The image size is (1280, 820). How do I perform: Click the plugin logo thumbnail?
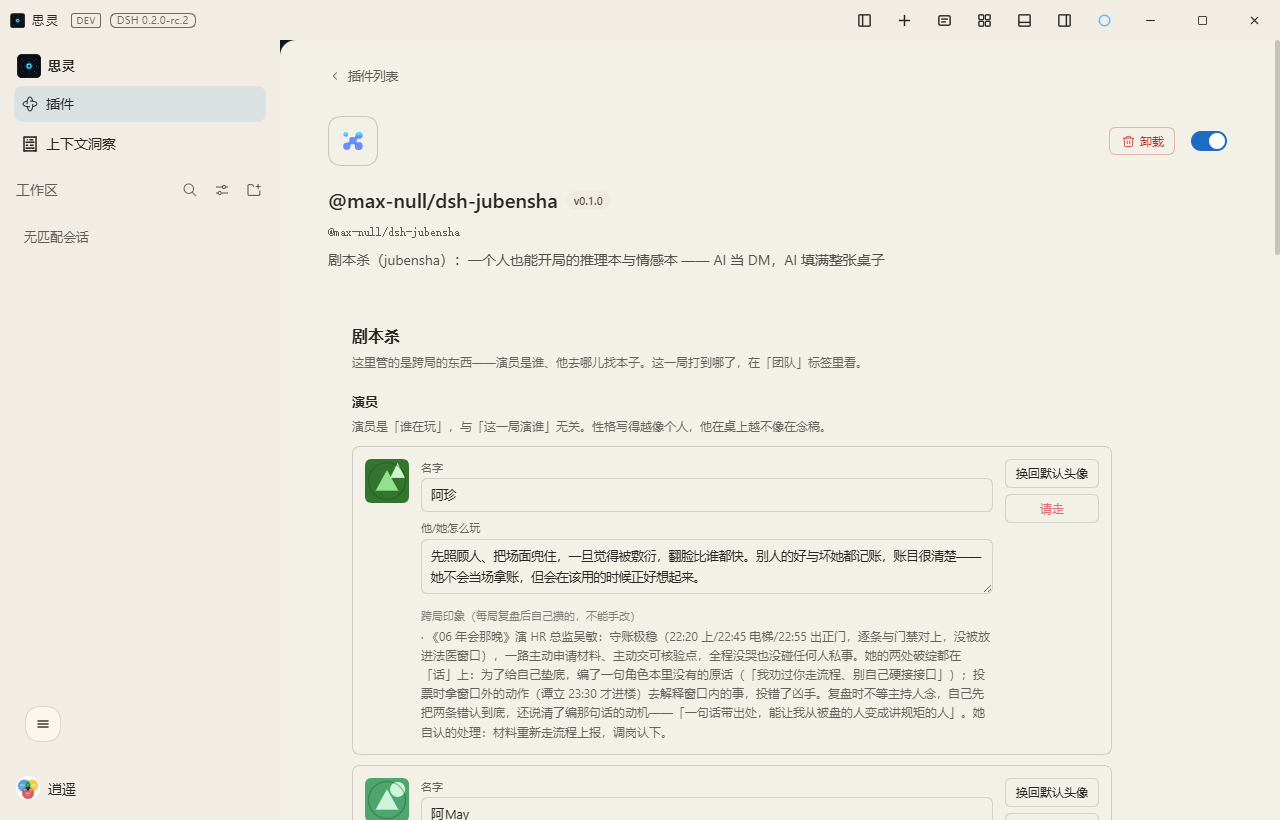[x=353, y=141]
